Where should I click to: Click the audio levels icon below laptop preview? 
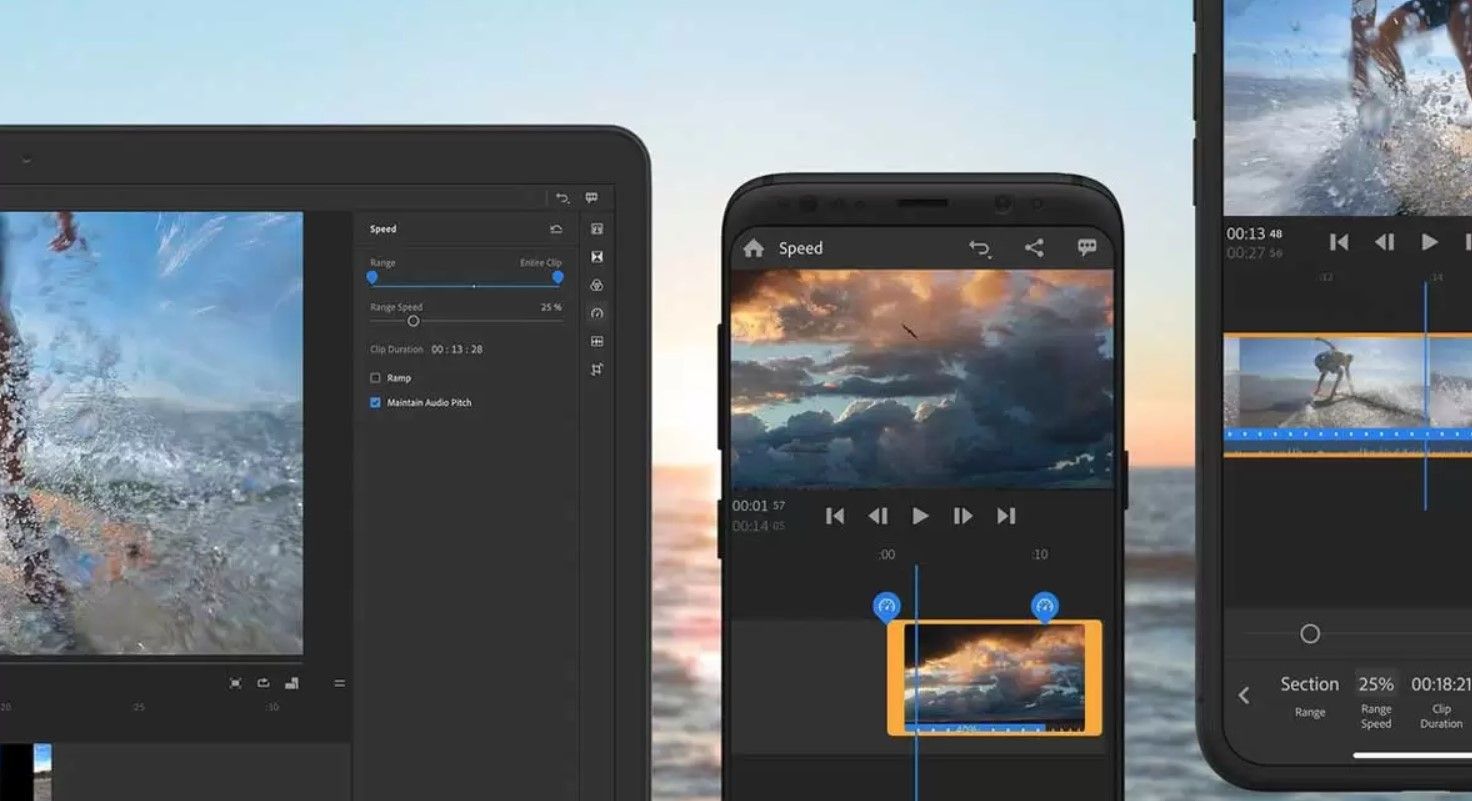click(291, 683)
